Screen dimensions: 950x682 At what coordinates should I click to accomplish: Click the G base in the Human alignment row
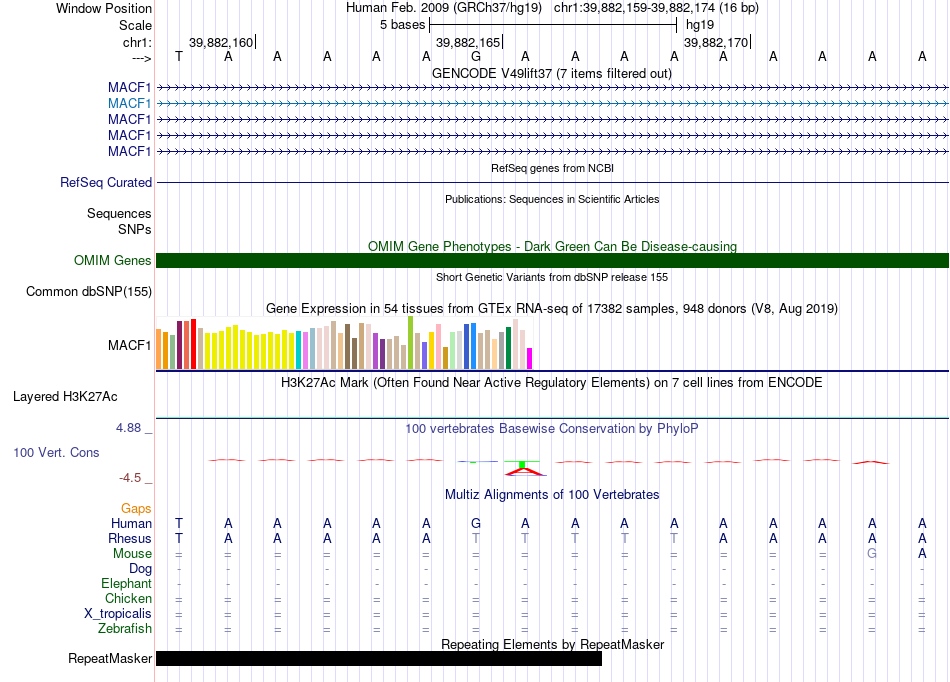pyautogui.click(x=476, y=523)
